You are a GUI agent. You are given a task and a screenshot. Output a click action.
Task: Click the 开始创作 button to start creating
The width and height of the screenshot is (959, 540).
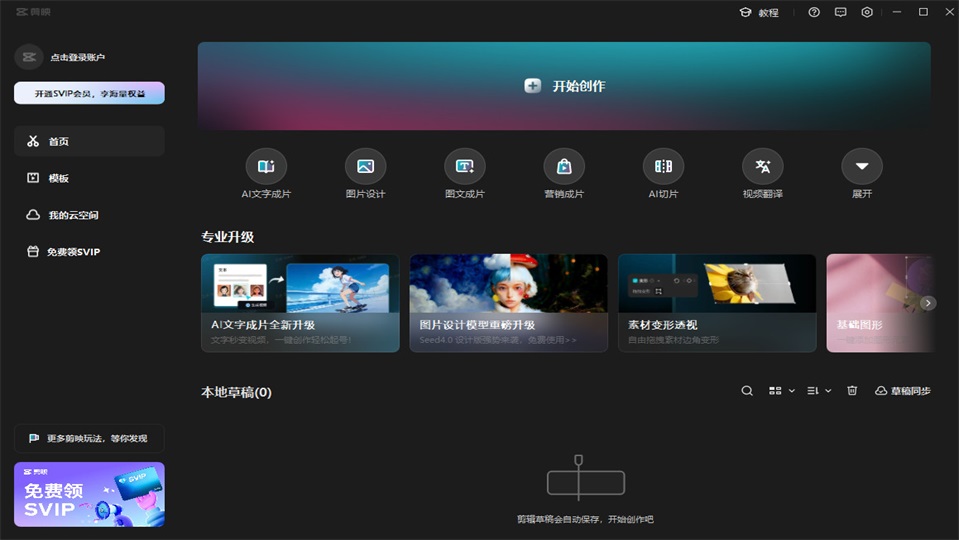pos(564,86)
